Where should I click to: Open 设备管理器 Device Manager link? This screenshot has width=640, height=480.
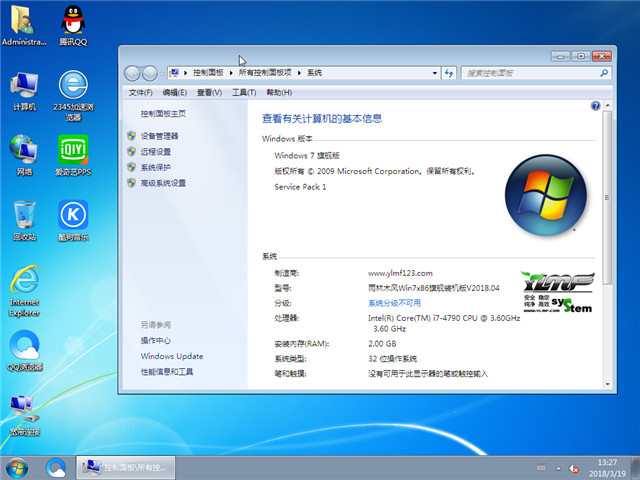pyautogui.click(x=159, y=136)
